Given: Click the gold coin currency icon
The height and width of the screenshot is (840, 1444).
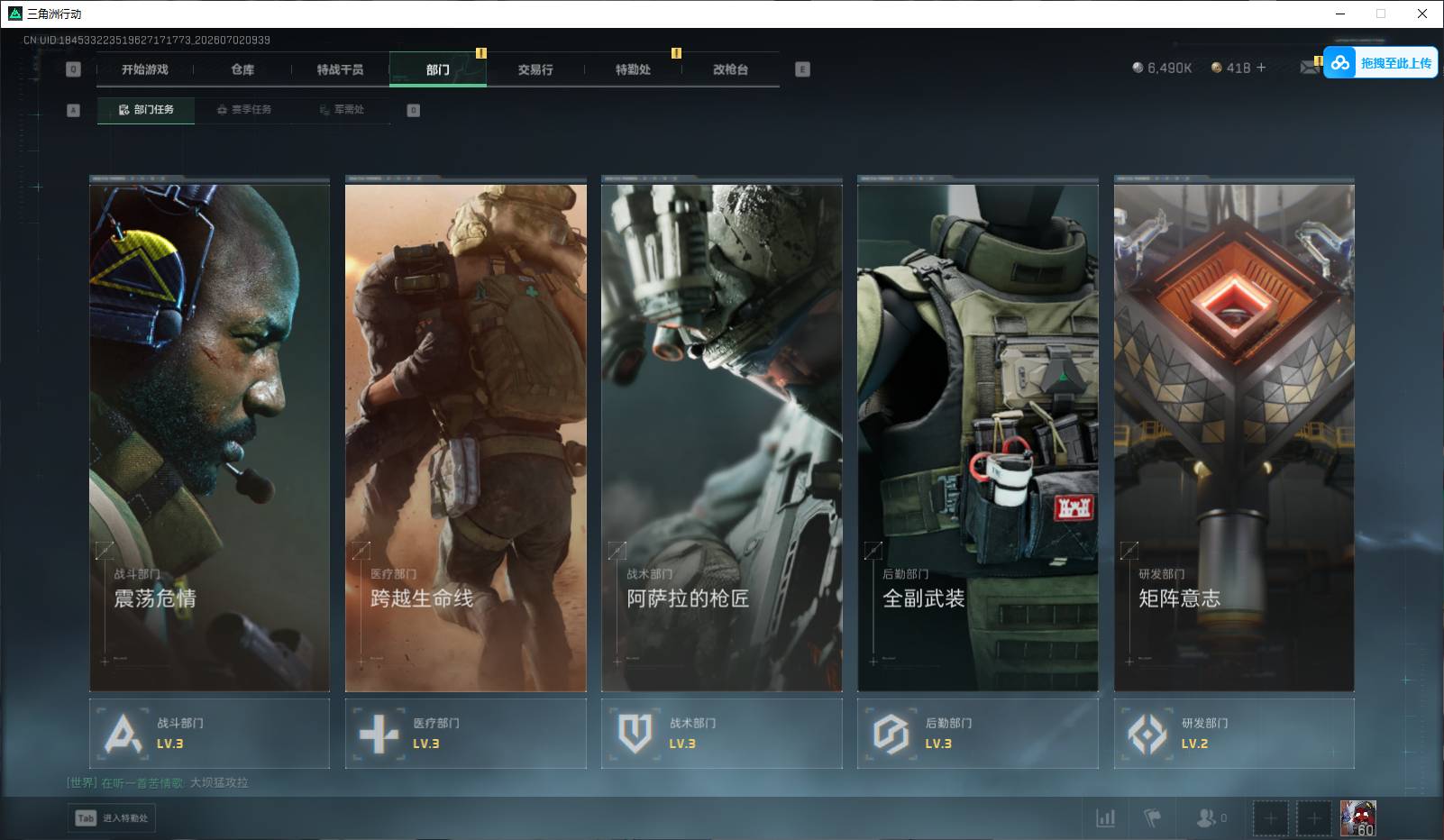Looking at the screenshot, I should (1217, 68).
